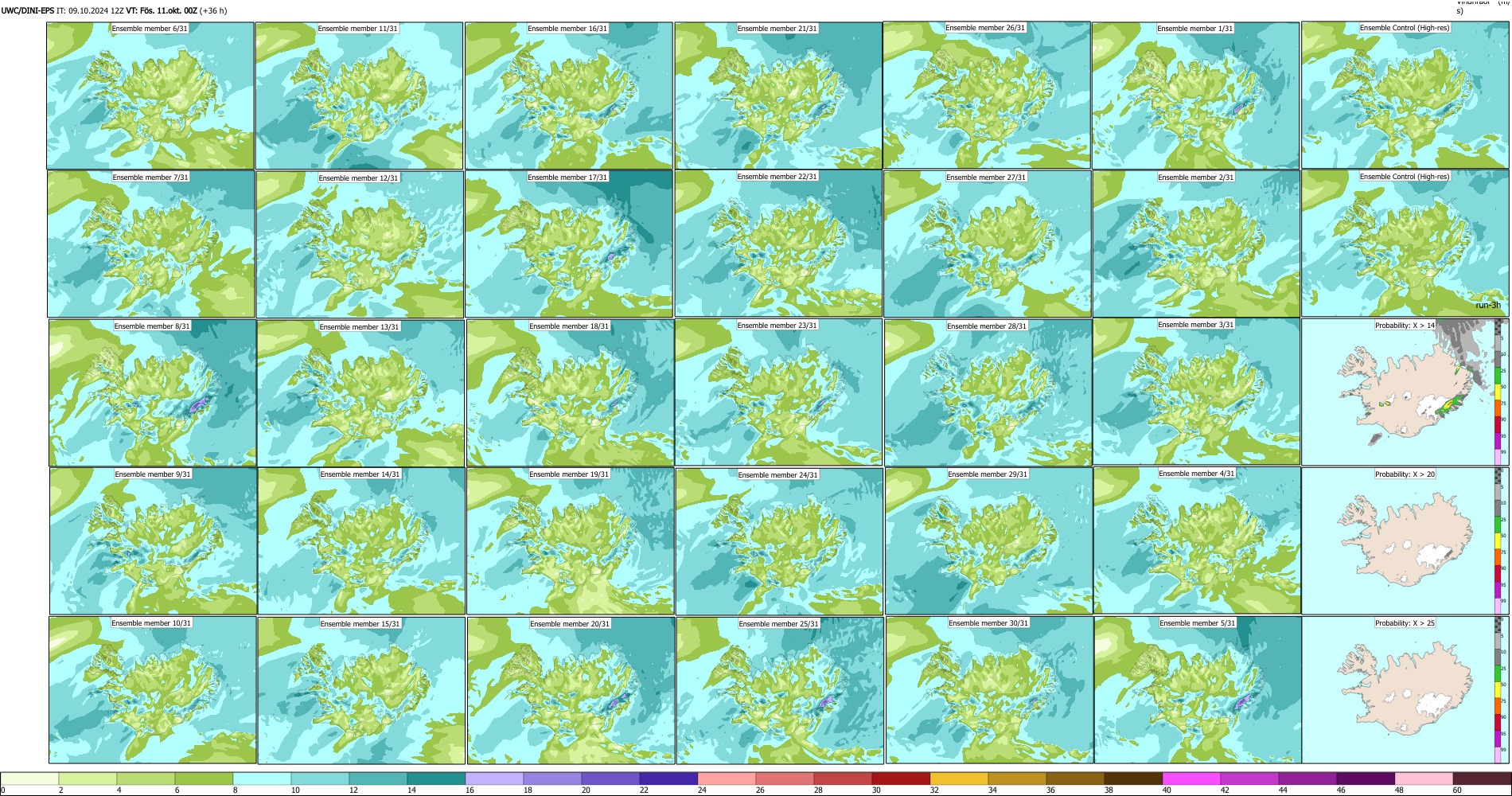The height and width of the screenshot is (796, 1512).
Task: Click the 'Ensemble member 20/31' label
Action: click(x=570, y=624)
